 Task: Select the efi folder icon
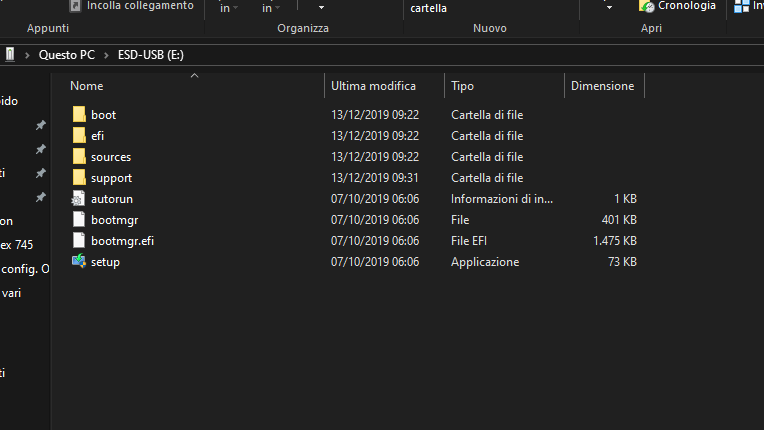coord(79,135)
